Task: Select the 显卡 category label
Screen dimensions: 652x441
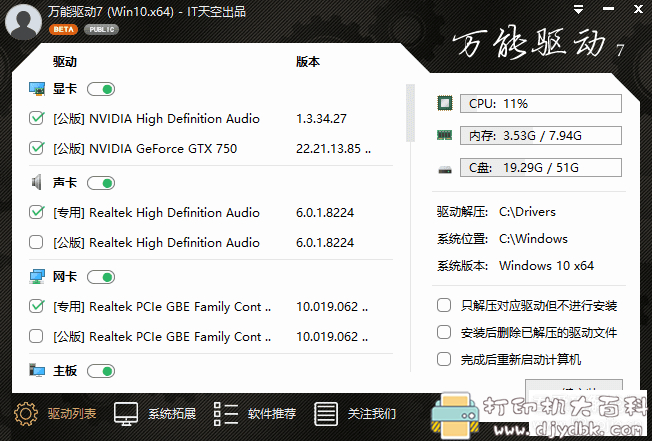Action: point(65,89)
